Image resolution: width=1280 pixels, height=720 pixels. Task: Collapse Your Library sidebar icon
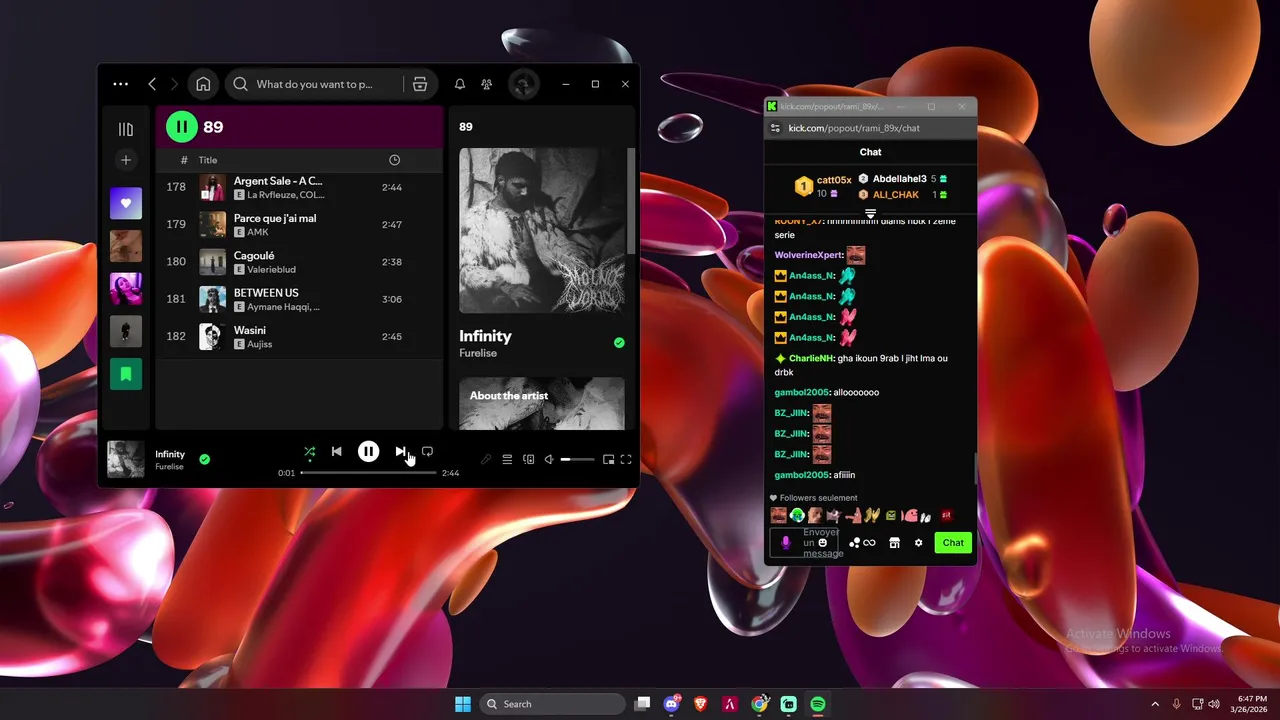tap(126, 129)
